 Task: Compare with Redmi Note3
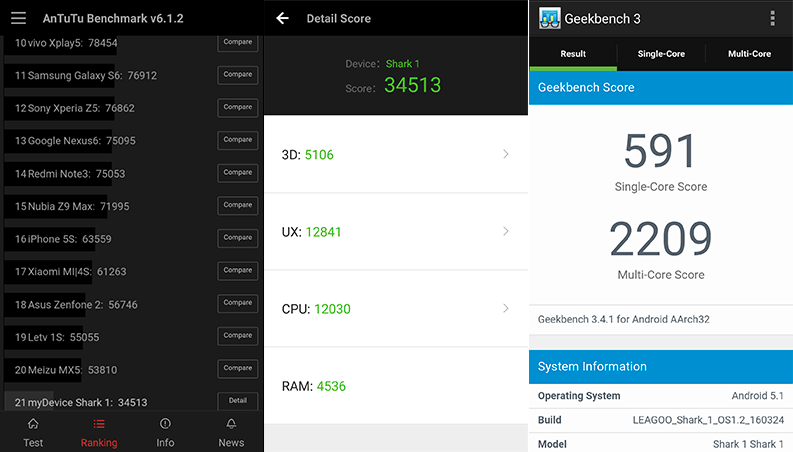(238, 173)
